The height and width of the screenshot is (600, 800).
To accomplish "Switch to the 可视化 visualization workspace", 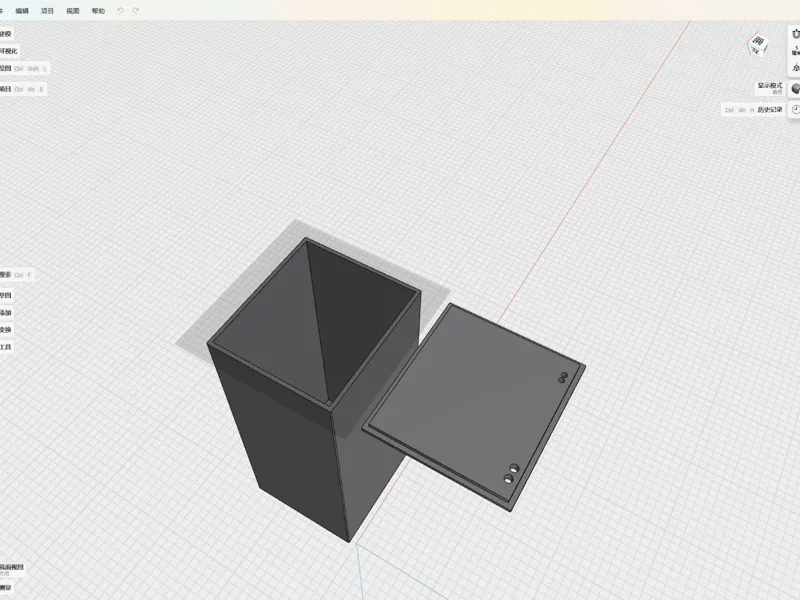I will pyautogui.click(x=9, y=51).
